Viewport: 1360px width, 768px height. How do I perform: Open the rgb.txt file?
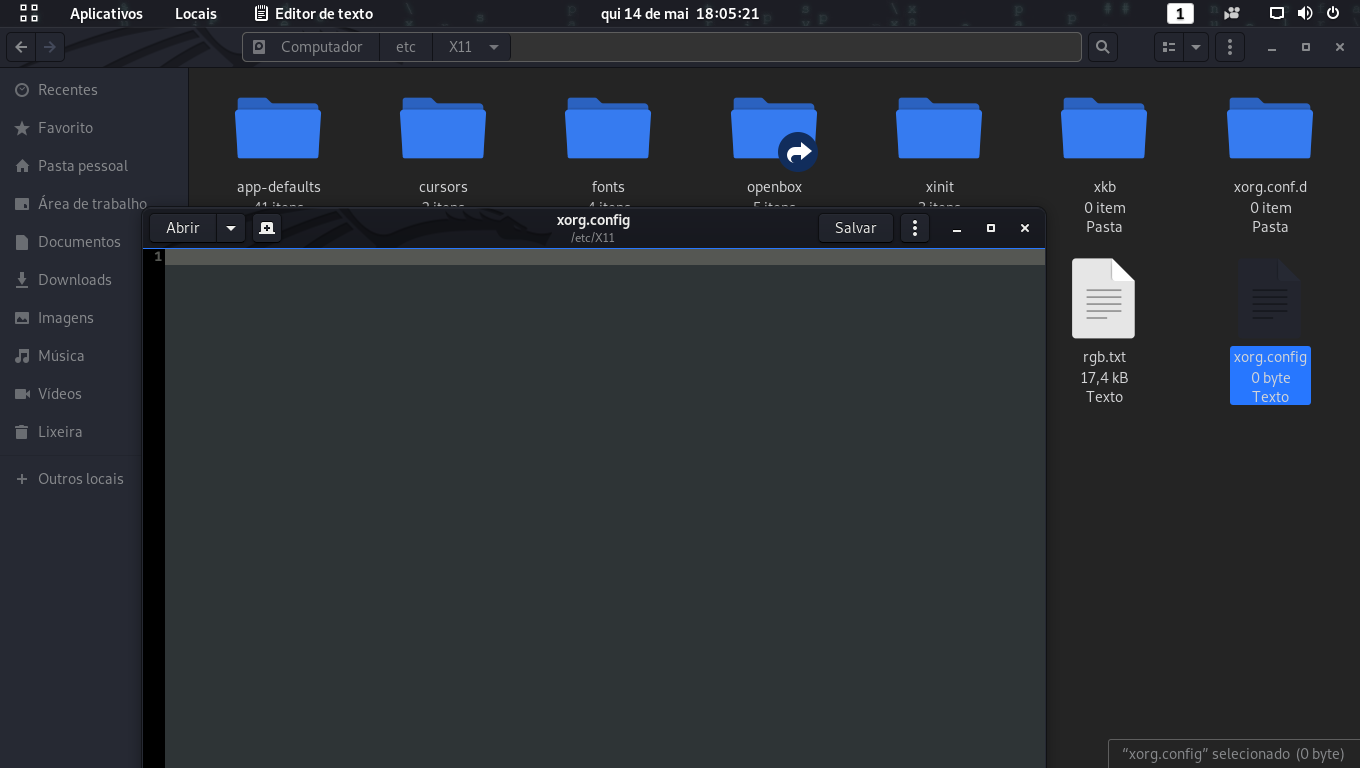[1103, 300]
